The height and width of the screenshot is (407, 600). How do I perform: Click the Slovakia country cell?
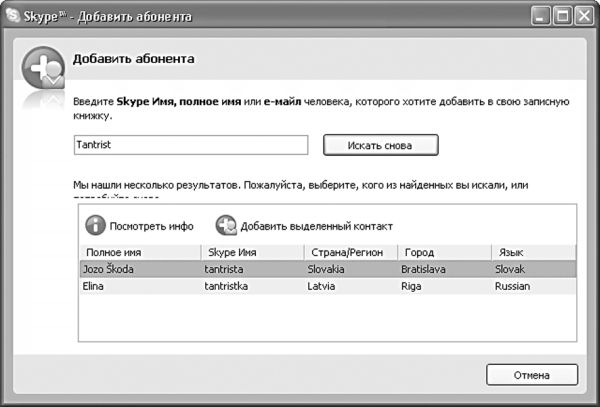(x=326, y=269)
